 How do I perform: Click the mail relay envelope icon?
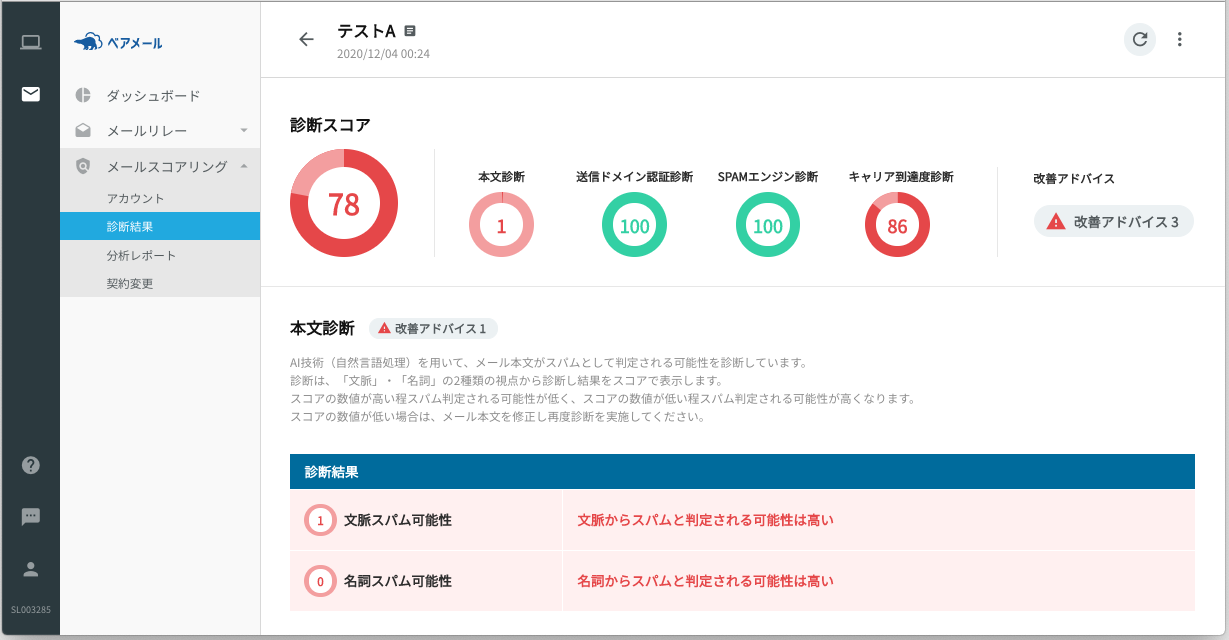pos(84,129)
